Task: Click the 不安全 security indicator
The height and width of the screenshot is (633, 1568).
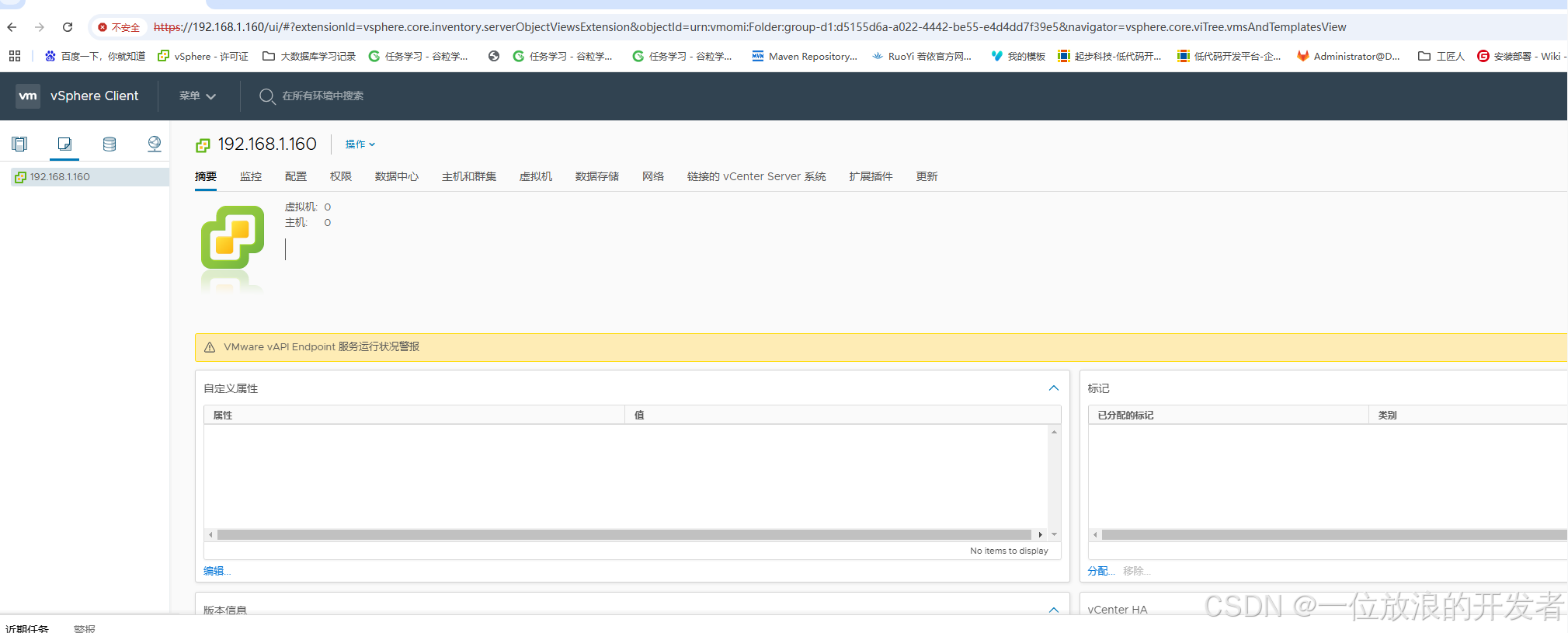Action: coord(119,27)
